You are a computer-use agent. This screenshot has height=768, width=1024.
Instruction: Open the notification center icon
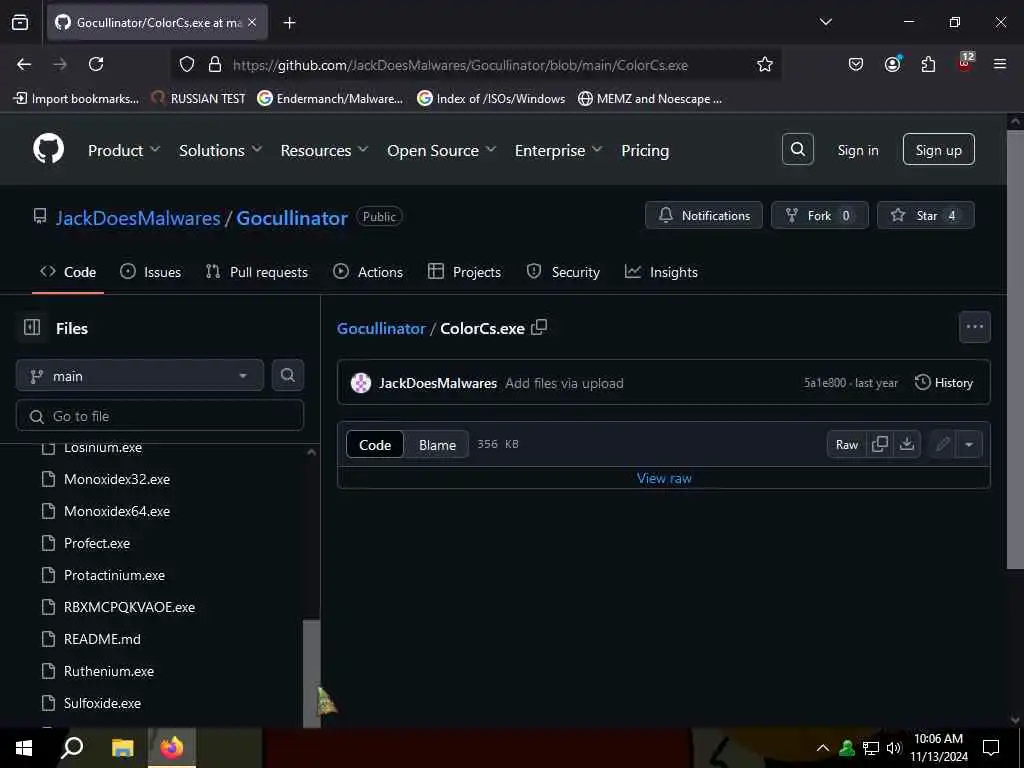[991, 748]
